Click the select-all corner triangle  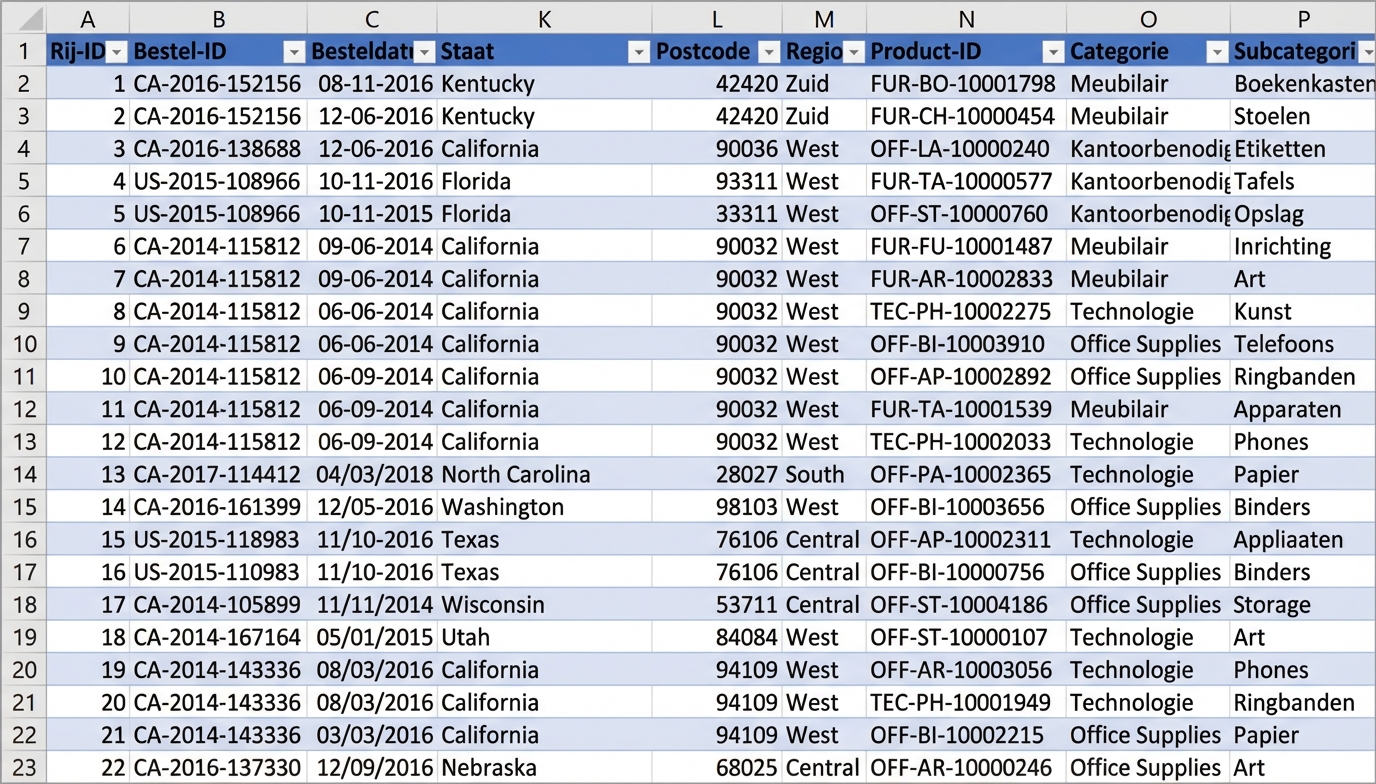(24, 18)
